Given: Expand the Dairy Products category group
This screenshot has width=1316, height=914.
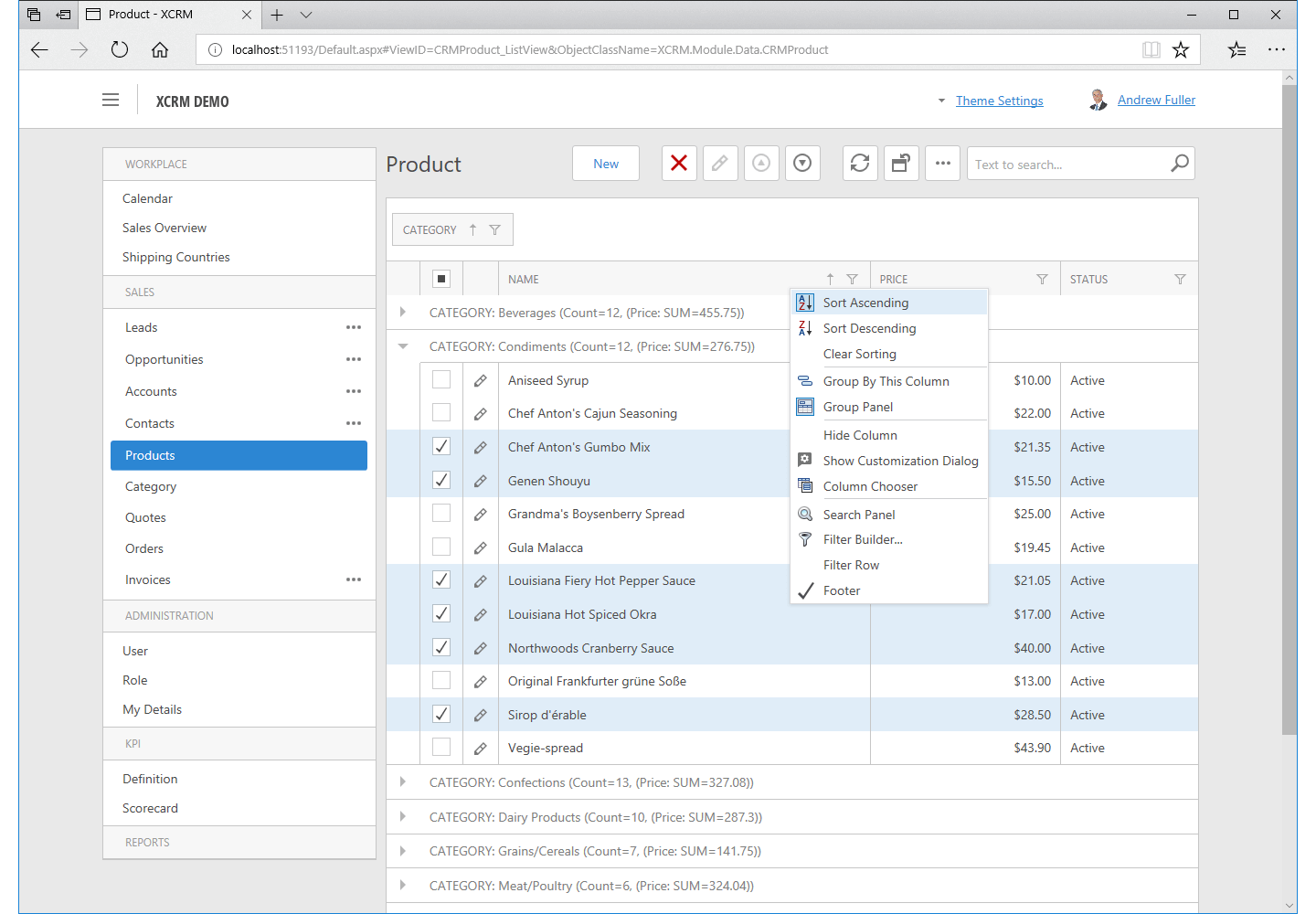Looking at the screenshot, I should (403, 816).
